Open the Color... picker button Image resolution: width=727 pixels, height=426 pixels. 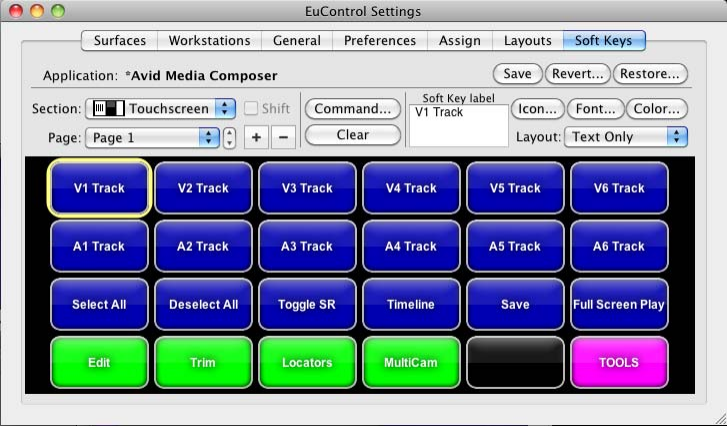[x=657, y=108]
